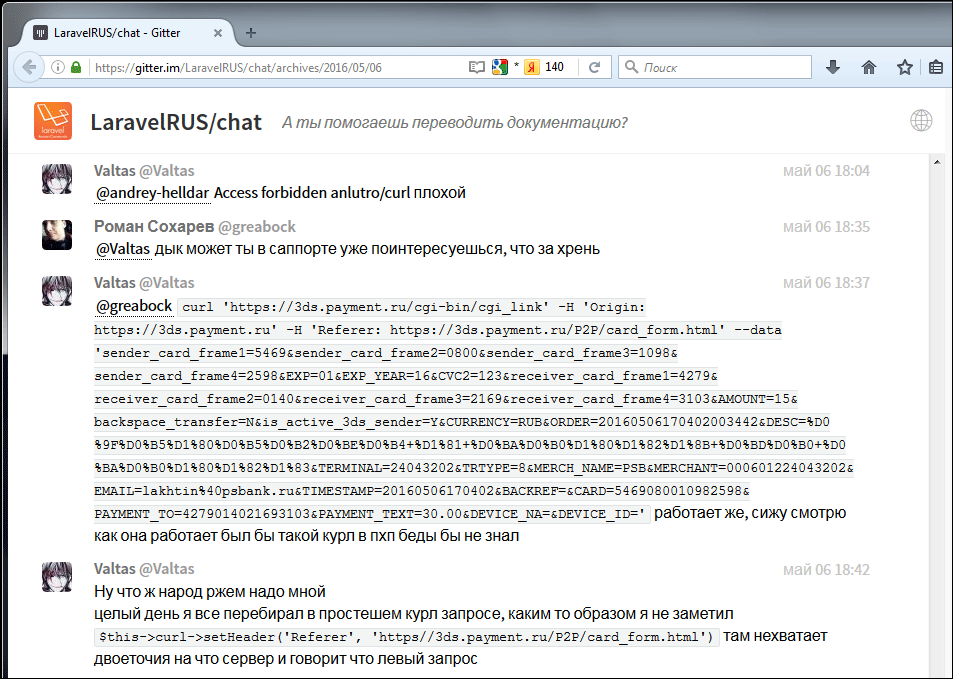Click the Laravel room logo
This screenshot has height=679, width=953.
click(53, 121)
